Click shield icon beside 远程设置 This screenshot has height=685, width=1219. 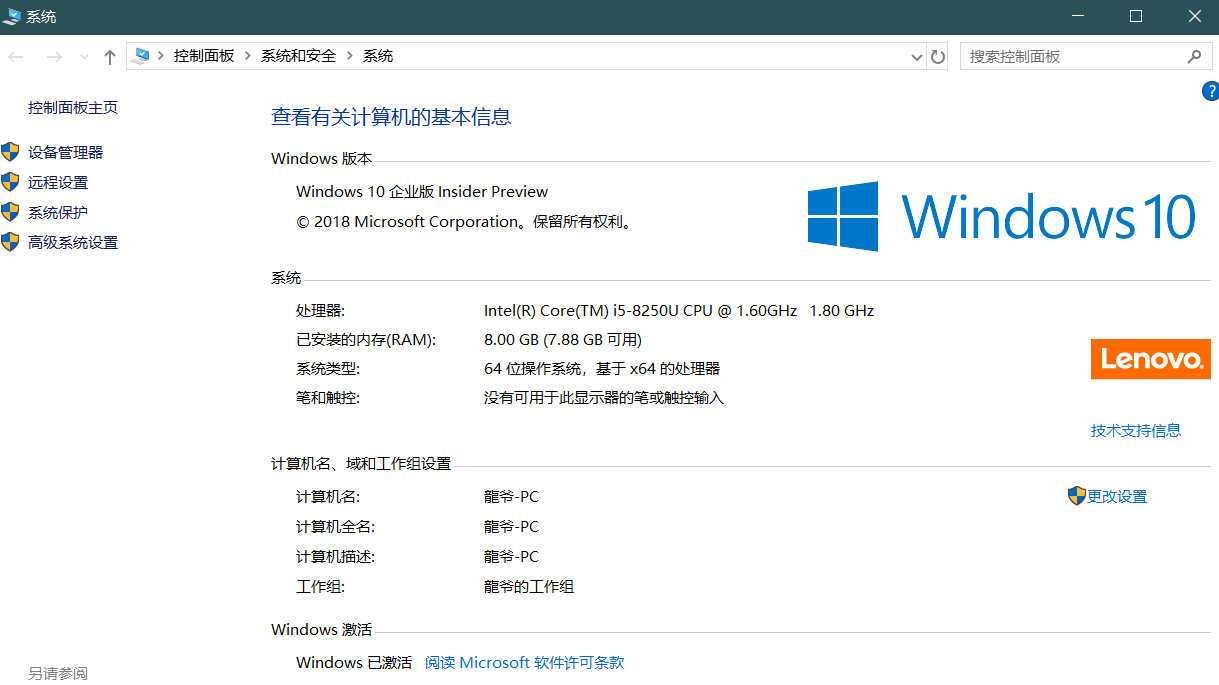[10, 182]
